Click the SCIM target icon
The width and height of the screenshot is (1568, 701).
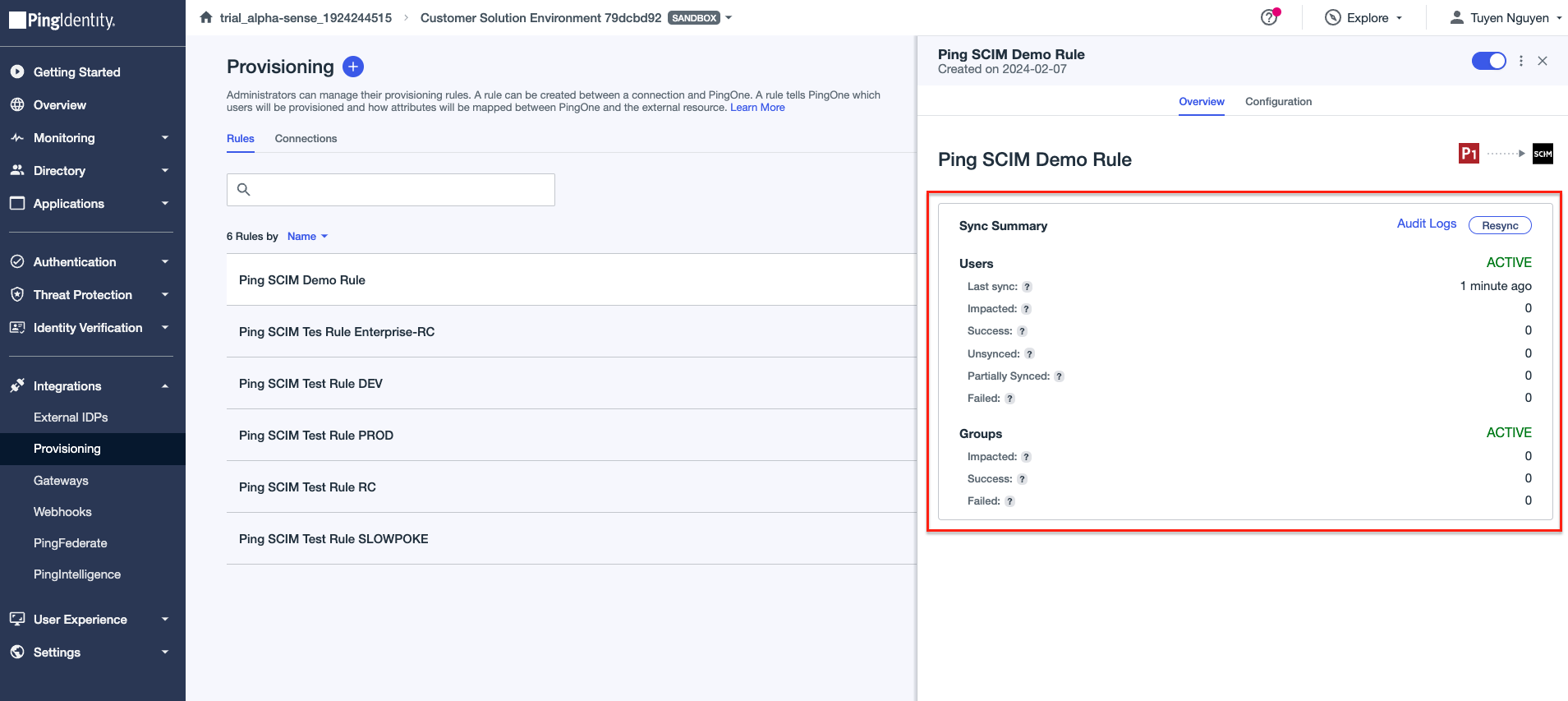coord(1543,153)
